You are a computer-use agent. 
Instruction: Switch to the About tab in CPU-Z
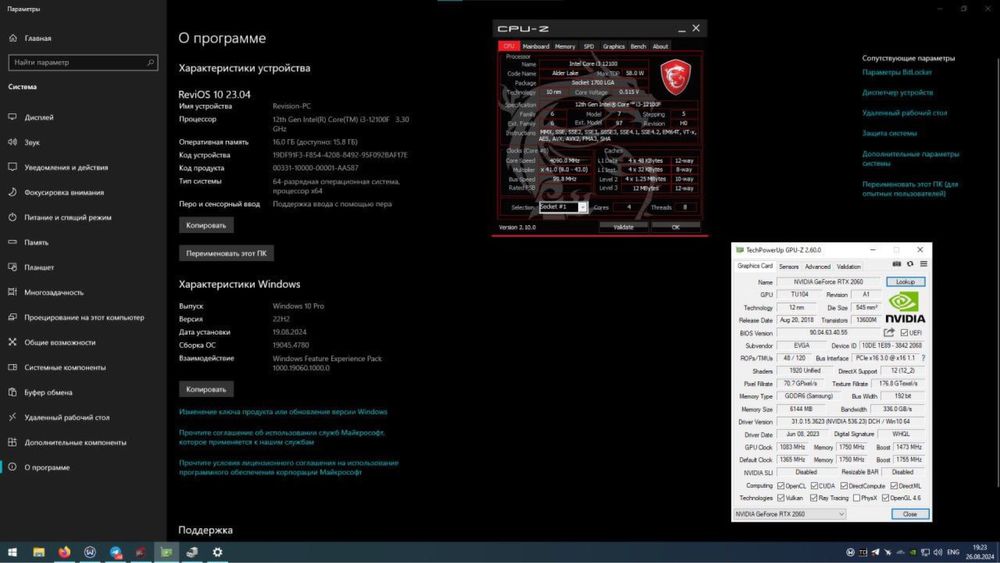[660, 46]
